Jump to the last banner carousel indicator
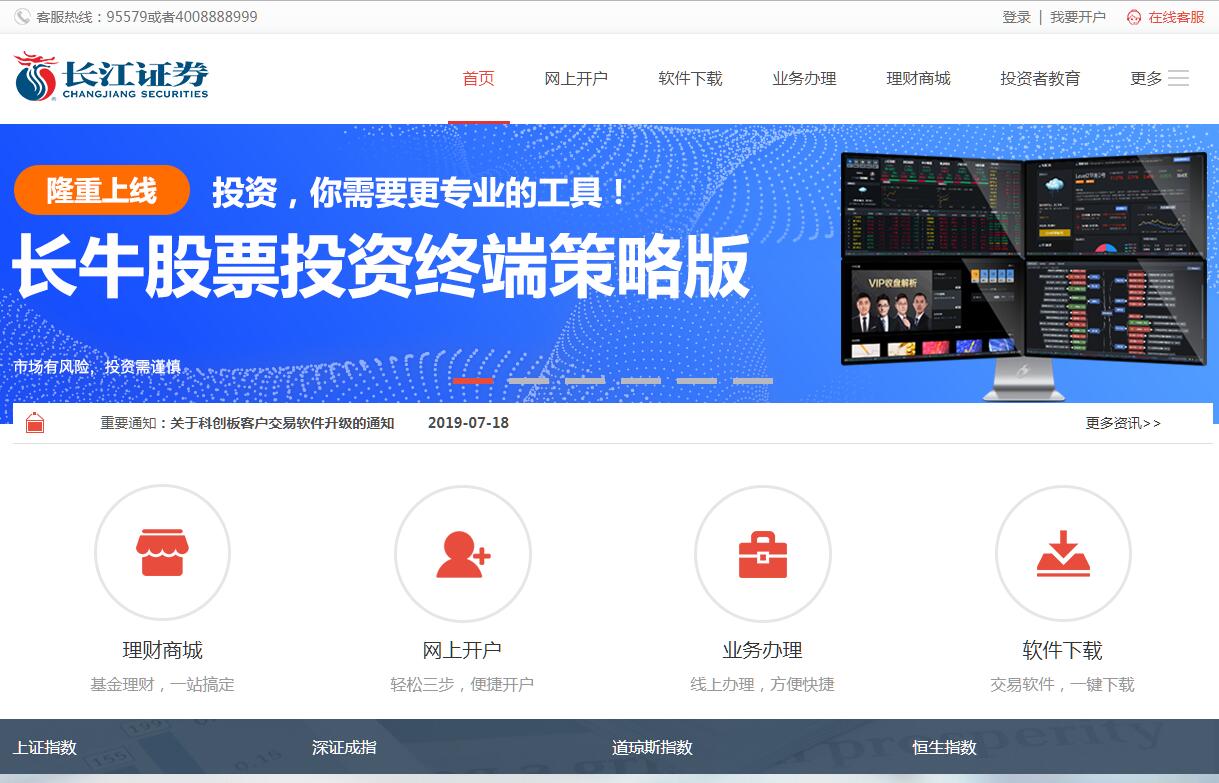 pos(752,381)
